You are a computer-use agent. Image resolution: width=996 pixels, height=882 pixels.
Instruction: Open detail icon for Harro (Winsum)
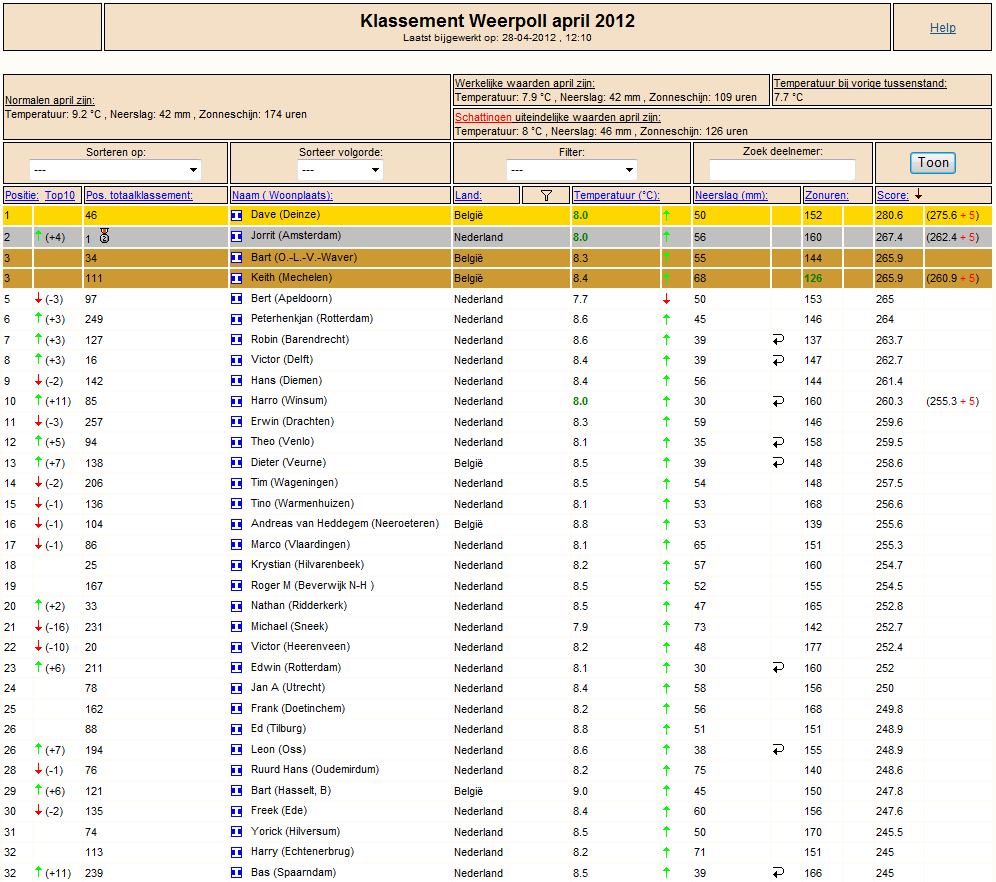(236, 401)
